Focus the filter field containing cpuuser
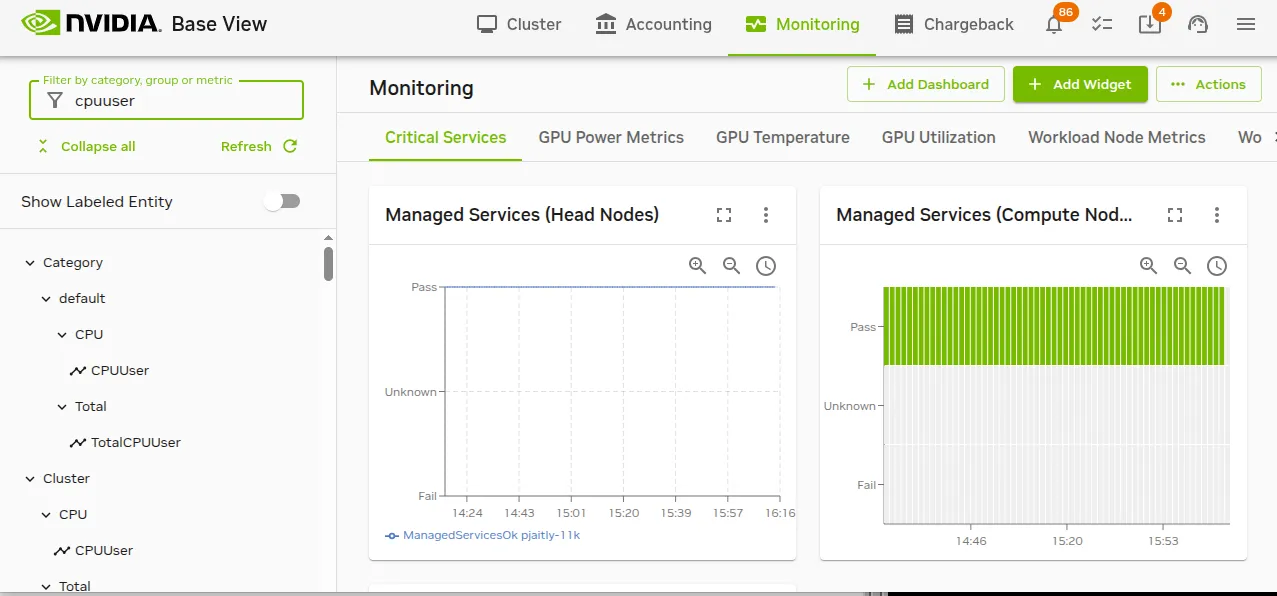 [166, 100]
